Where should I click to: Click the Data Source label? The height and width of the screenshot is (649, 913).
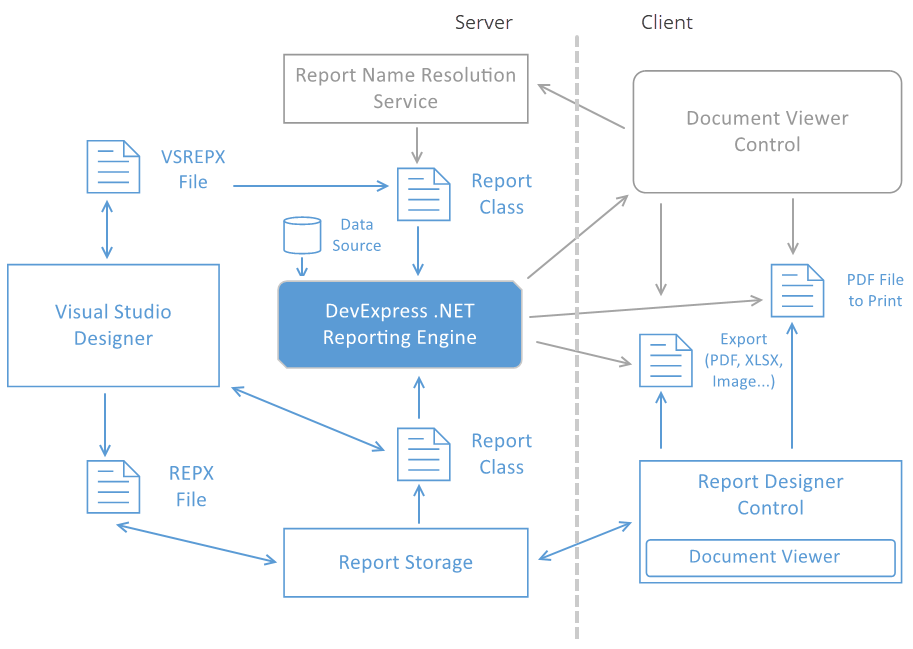(356, 235)
